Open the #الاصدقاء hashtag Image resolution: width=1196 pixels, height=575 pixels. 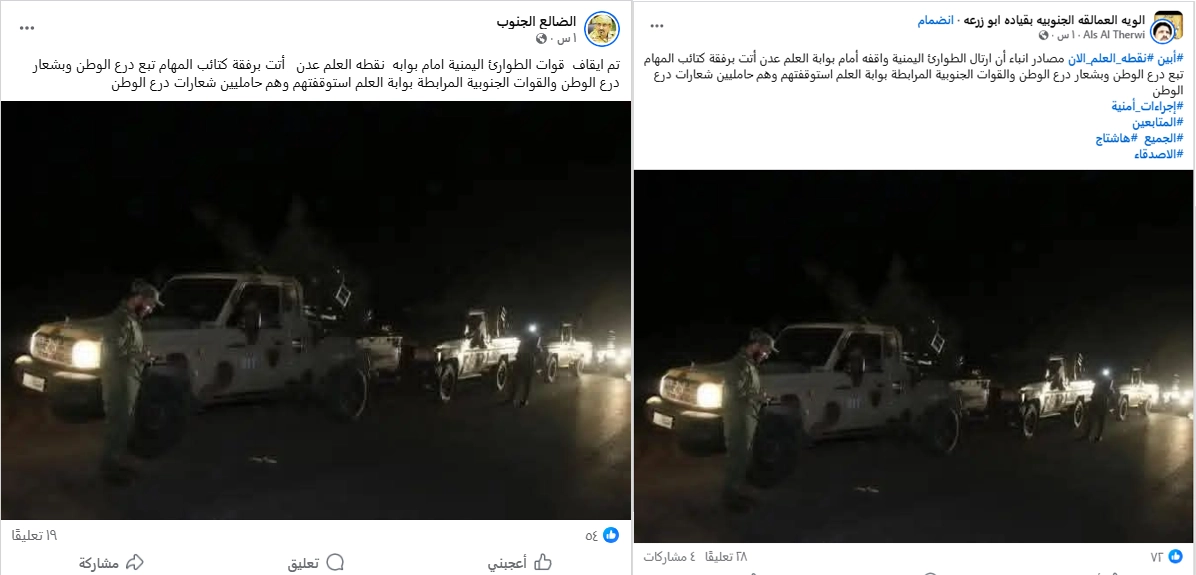[x=1159, y=155]
